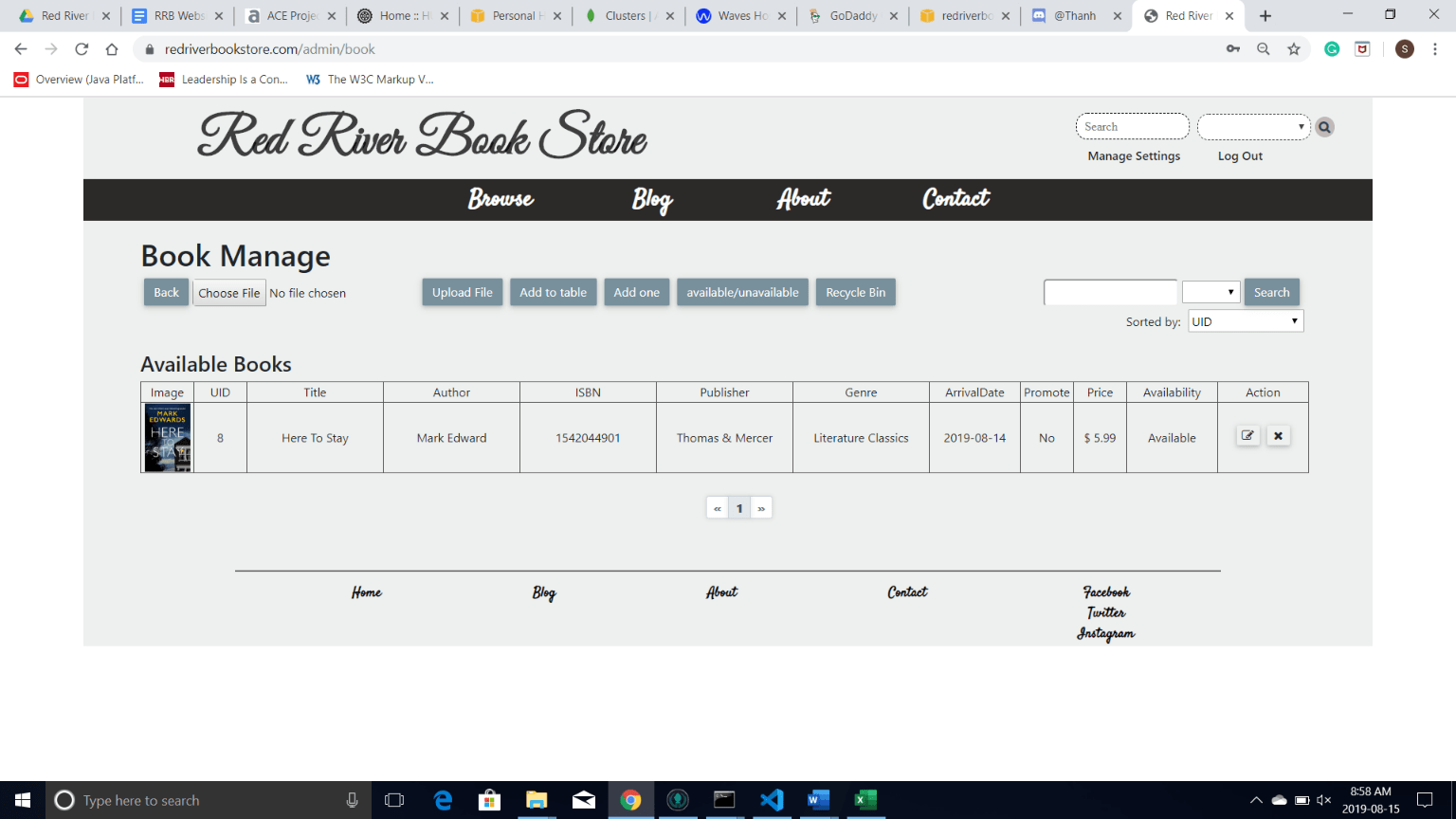This screenshot has width=1456, height=819.
Task: Expand the Sorted by UID dropdown
Action: [1246, 321]
